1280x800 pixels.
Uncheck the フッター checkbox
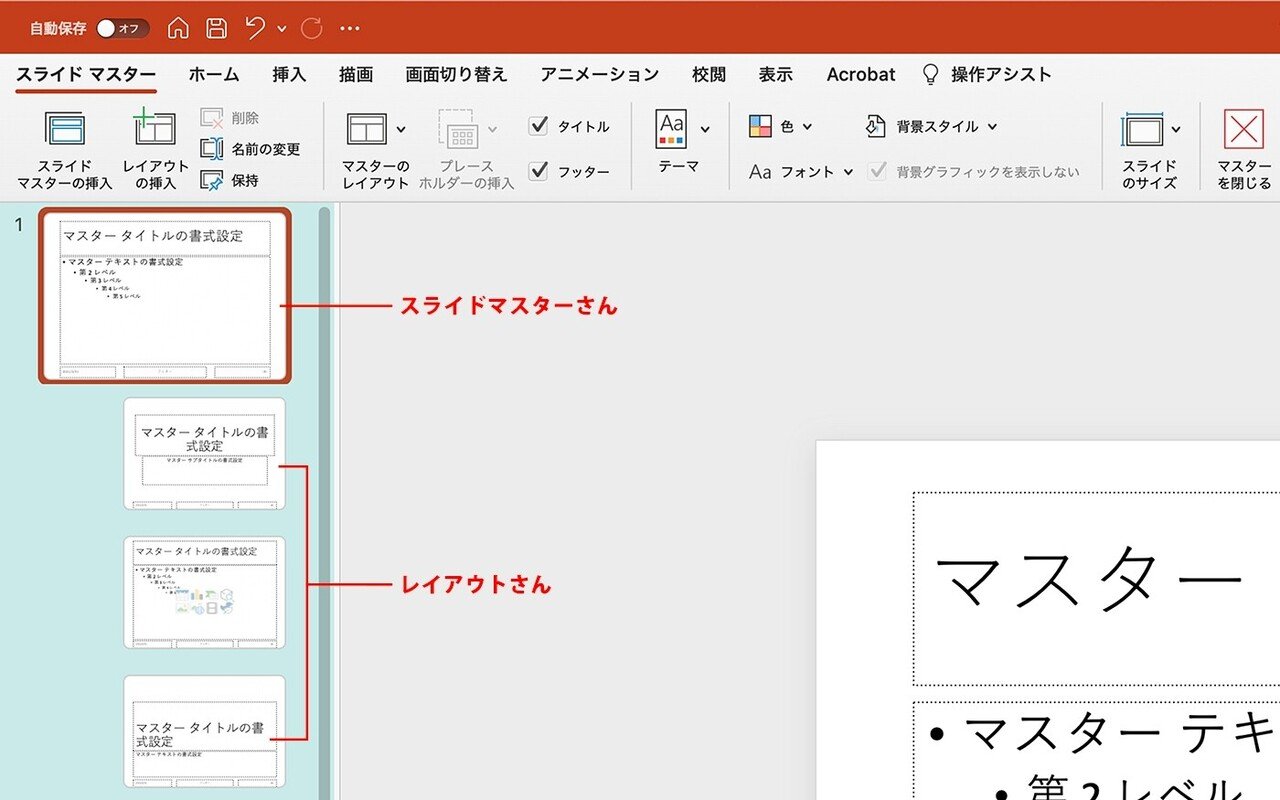[x=539, y=171]
